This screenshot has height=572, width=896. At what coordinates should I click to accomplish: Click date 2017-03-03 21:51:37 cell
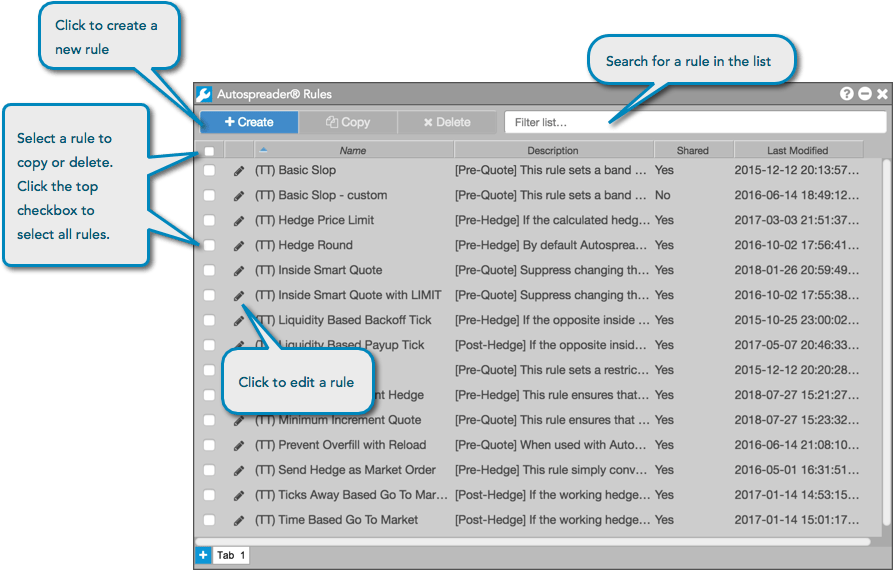coord(797,220)
